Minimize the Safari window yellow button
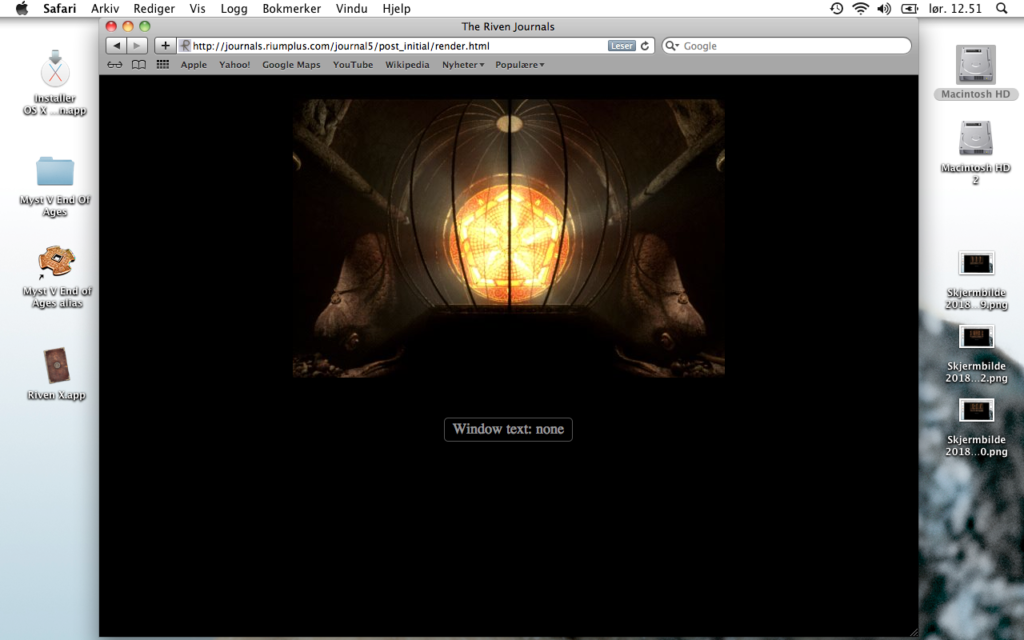1024x640 pixels. pos(128,26)
